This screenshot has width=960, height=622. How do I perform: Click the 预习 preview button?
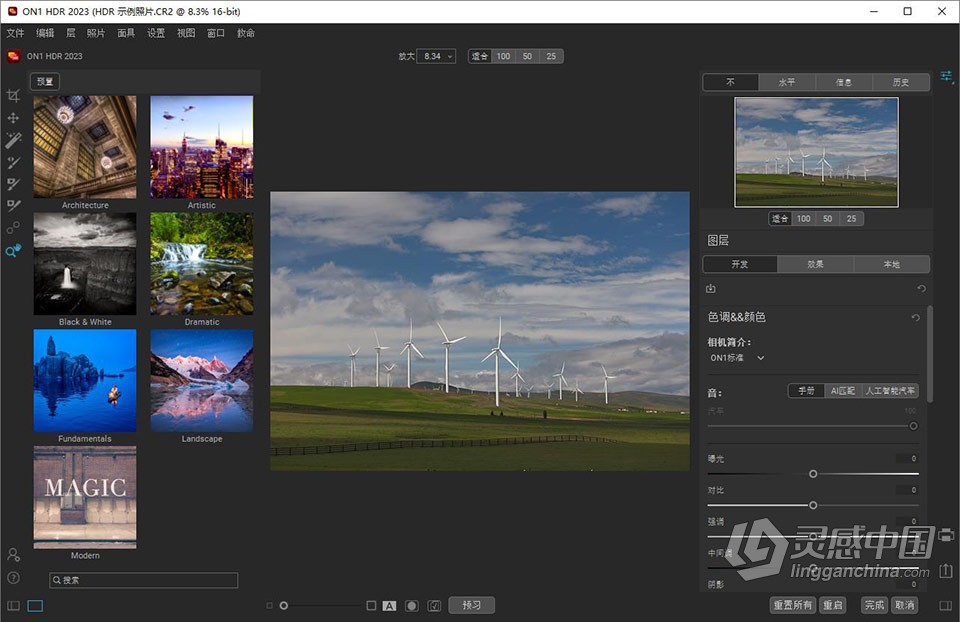(x=471, y=604)
